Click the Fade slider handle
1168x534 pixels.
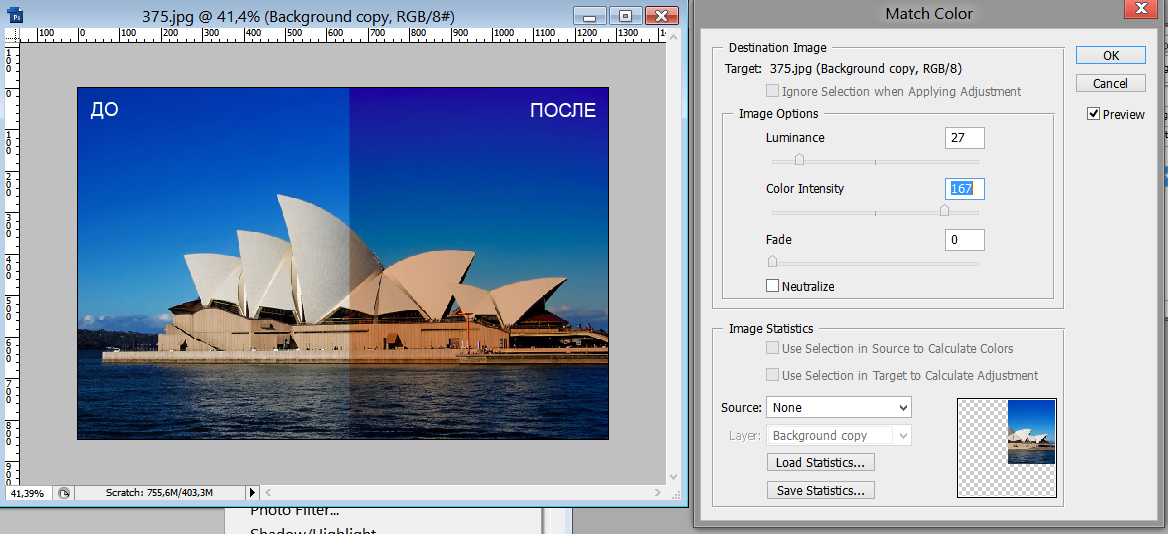tap(772, 261)
